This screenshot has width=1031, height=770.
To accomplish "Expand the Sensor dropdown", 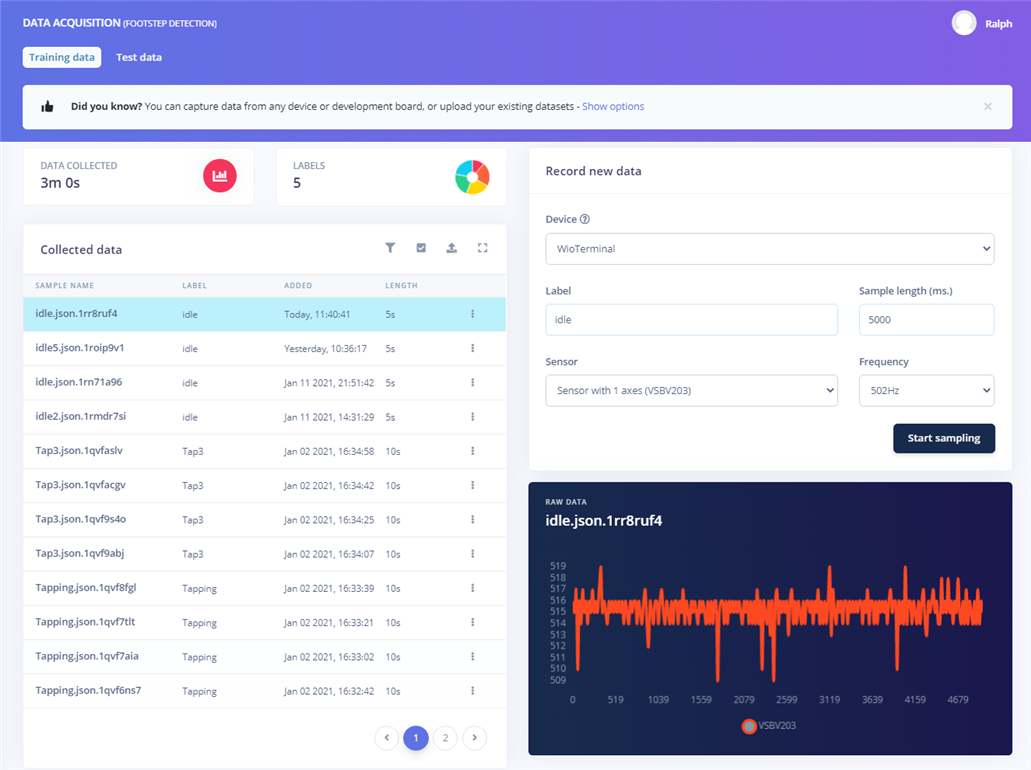I will coord(691,391).
